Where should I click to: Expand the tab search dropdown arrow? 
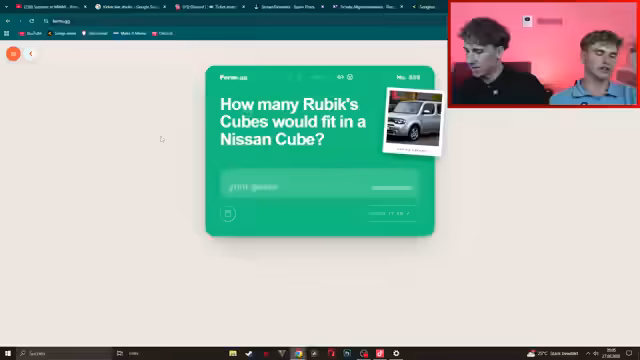coord(6,7)
